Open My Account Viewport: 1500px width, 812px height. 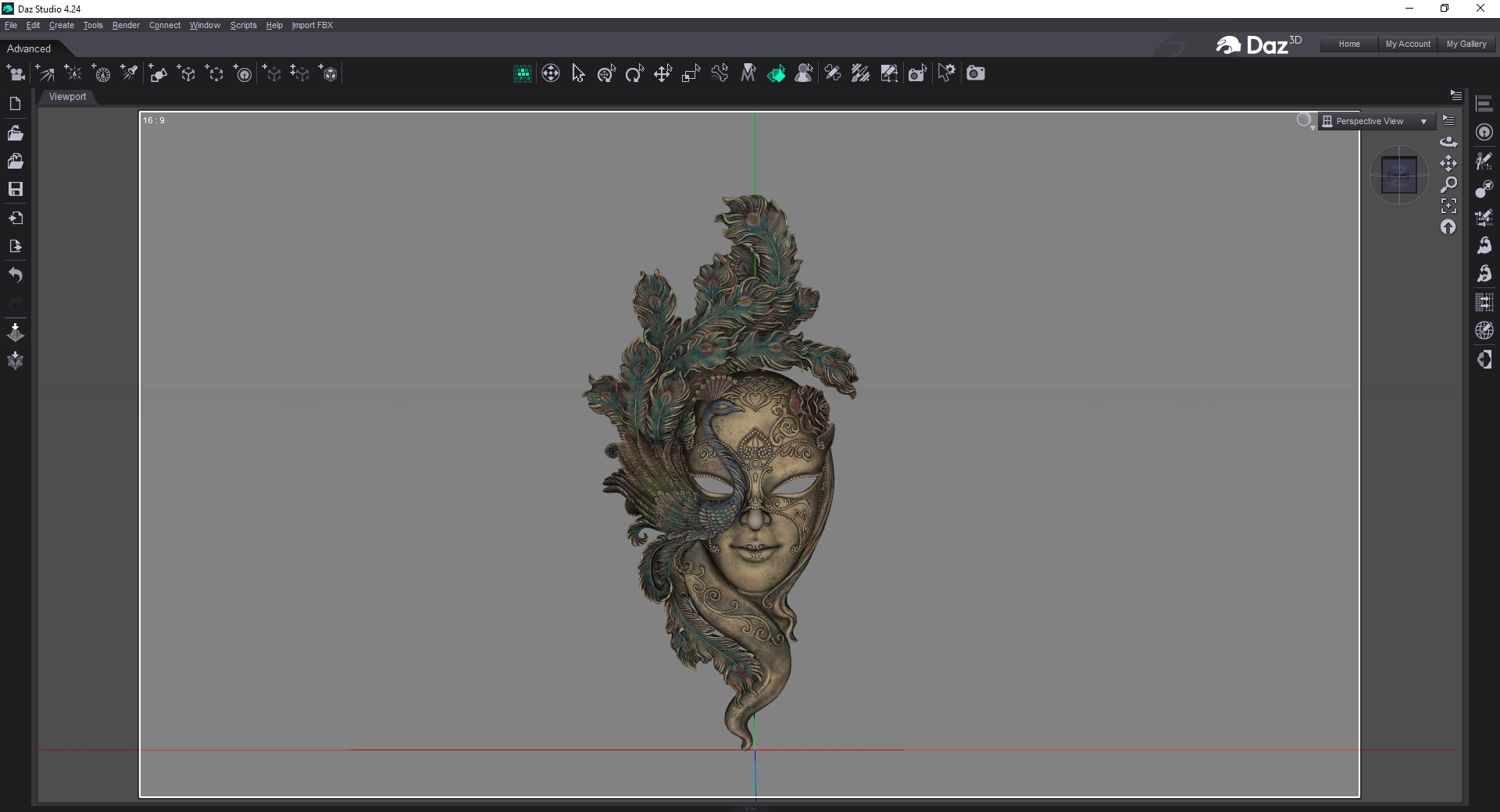[x=1408, y=44]
